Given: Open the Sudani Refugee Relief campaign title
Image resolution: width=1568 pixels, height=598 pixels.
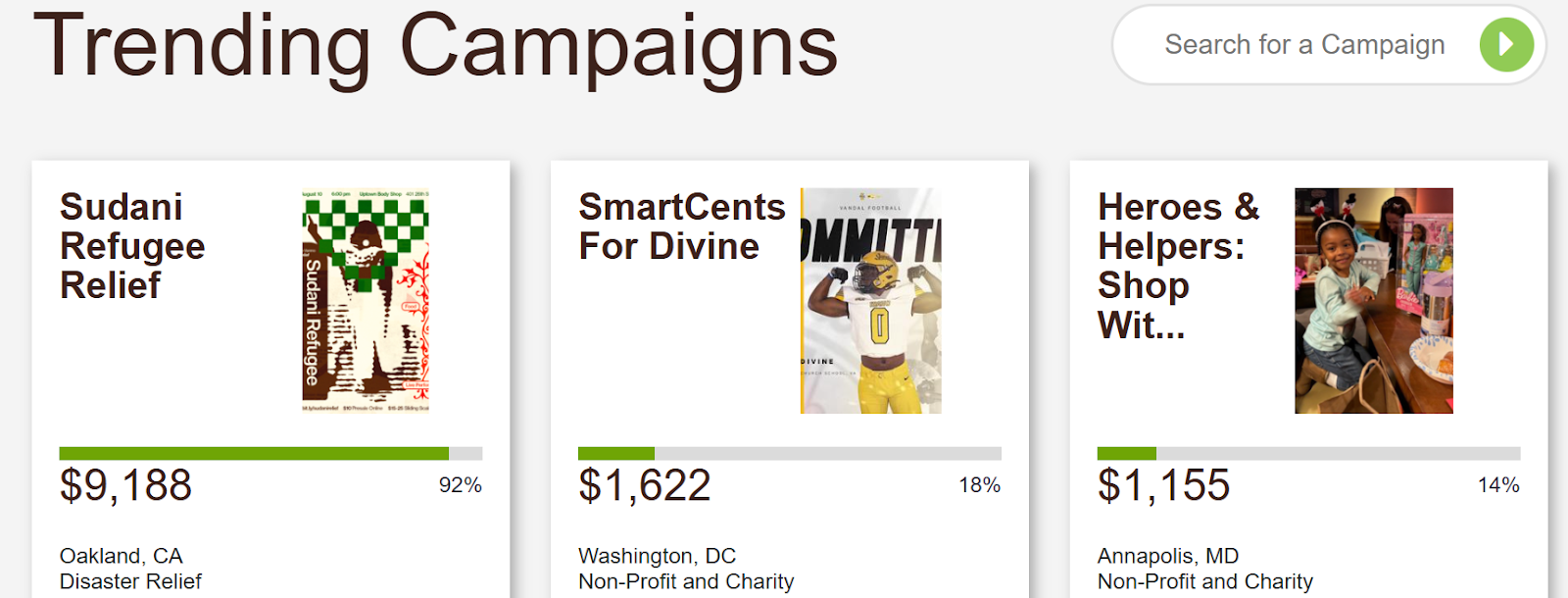Looking at the screenshot, I should (132, 246).
